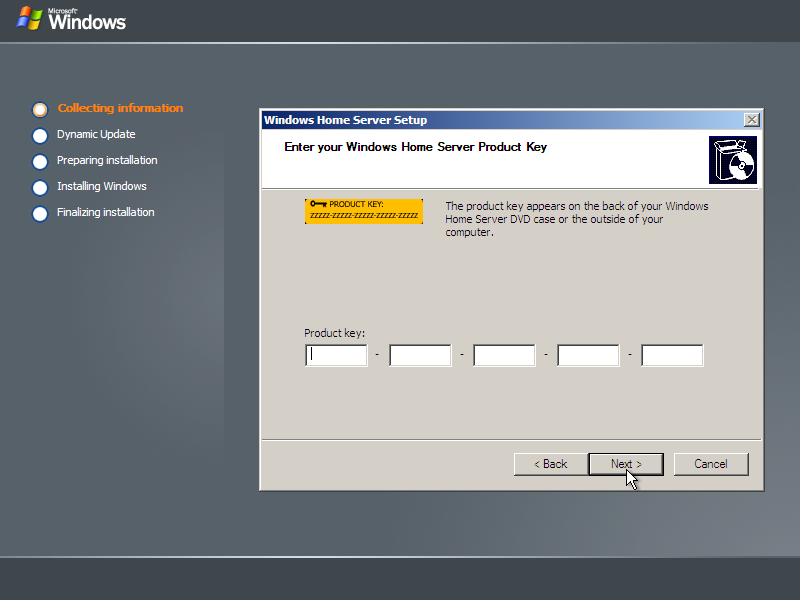Activate the fourth product key field
The image size is (800, 600).
(588, 355)
